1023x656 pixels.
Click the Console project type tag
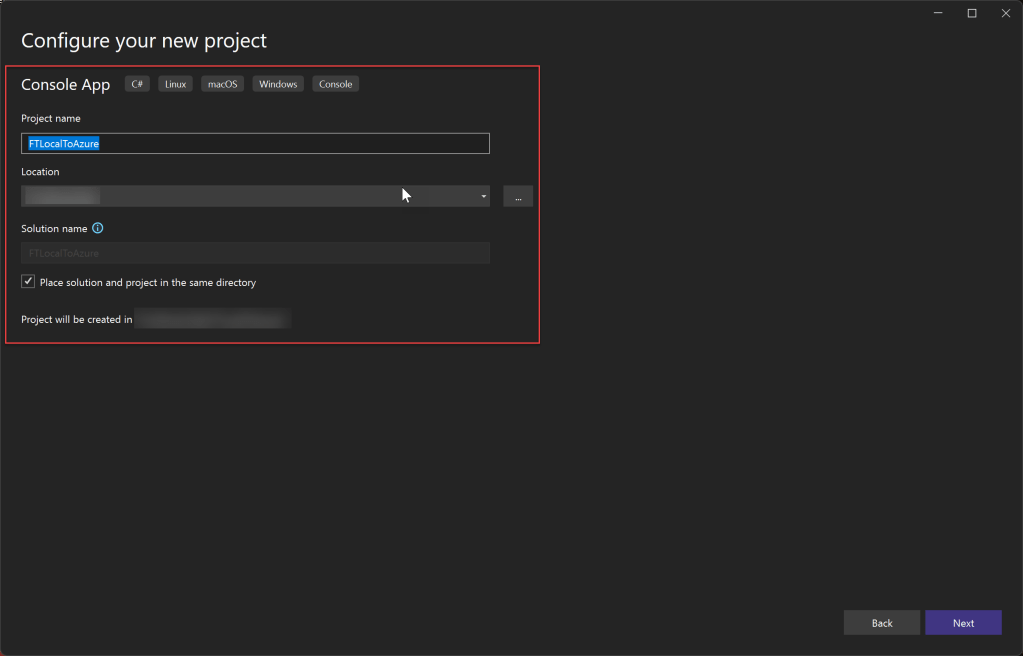pos(335,84)
